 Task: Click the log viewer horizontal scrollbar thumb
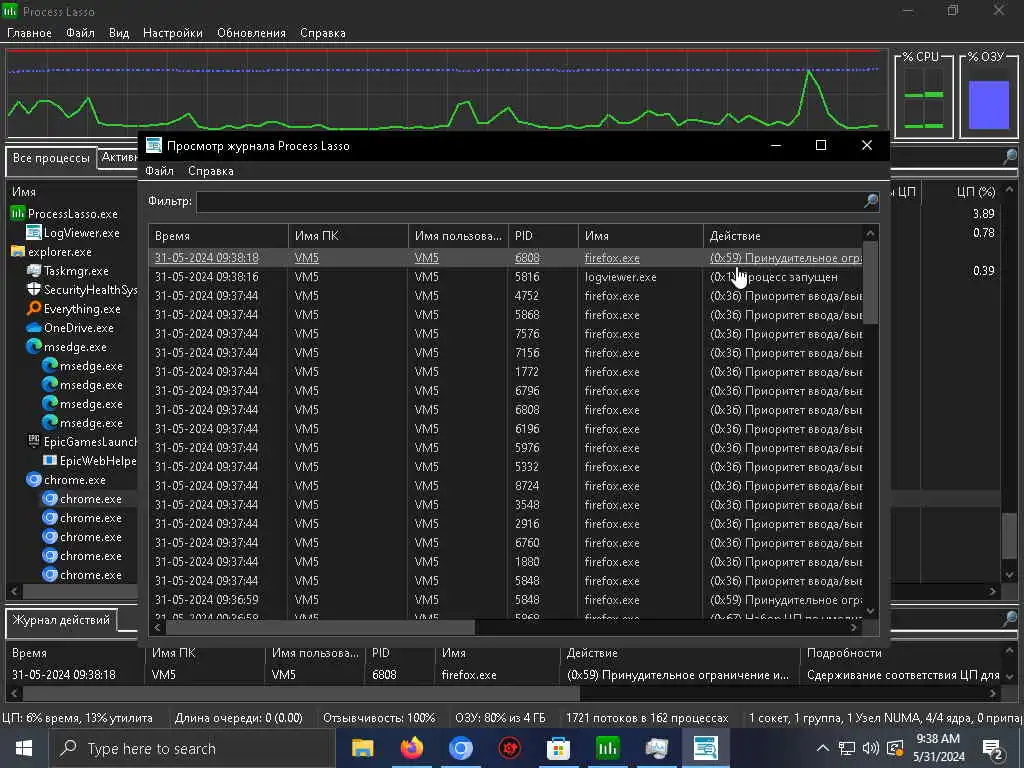320,627
